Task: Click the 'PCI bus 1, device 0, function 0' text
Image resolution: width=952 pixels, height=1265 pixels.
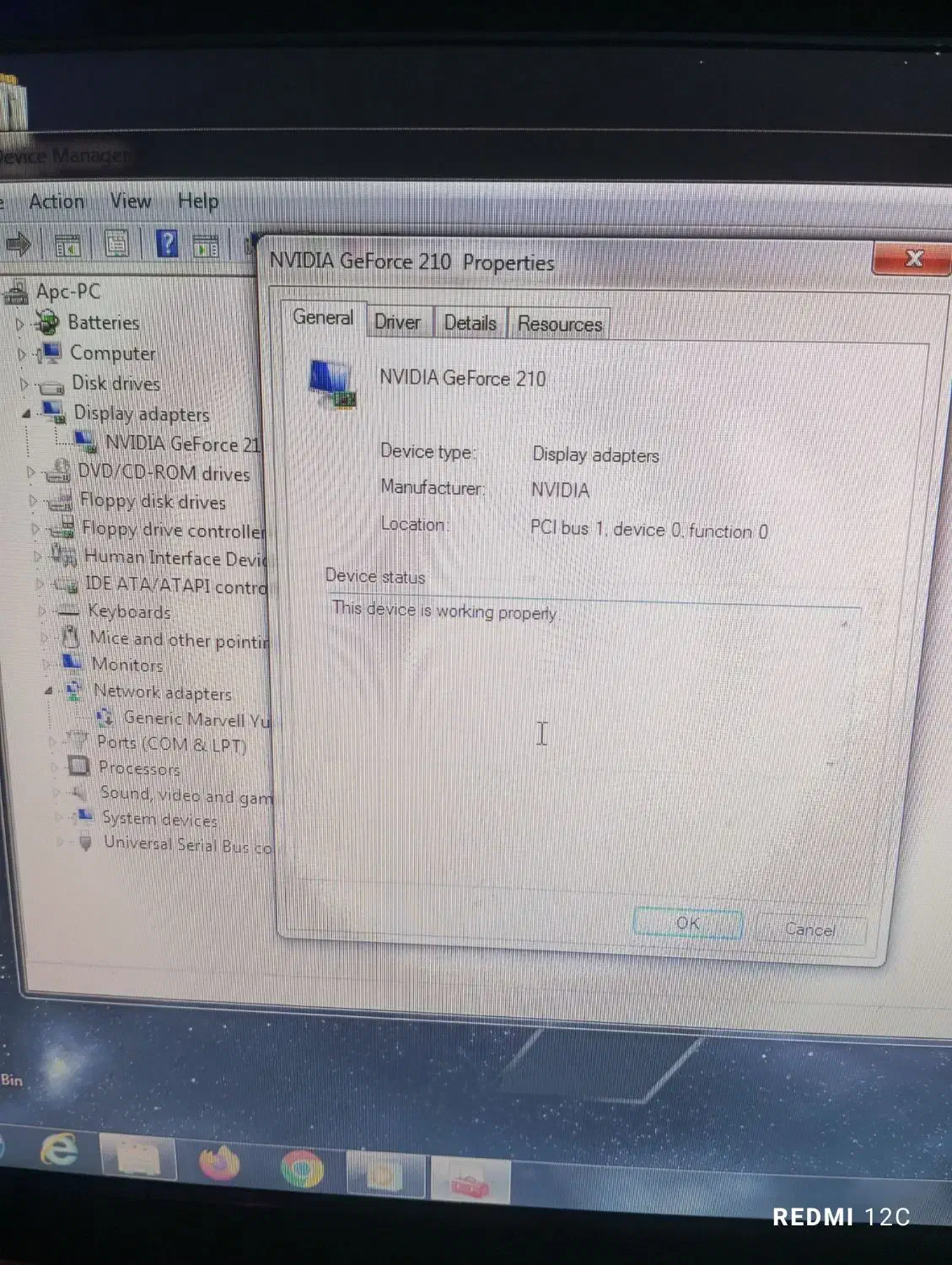Action: pyautogui.click(x=649, y=530)
